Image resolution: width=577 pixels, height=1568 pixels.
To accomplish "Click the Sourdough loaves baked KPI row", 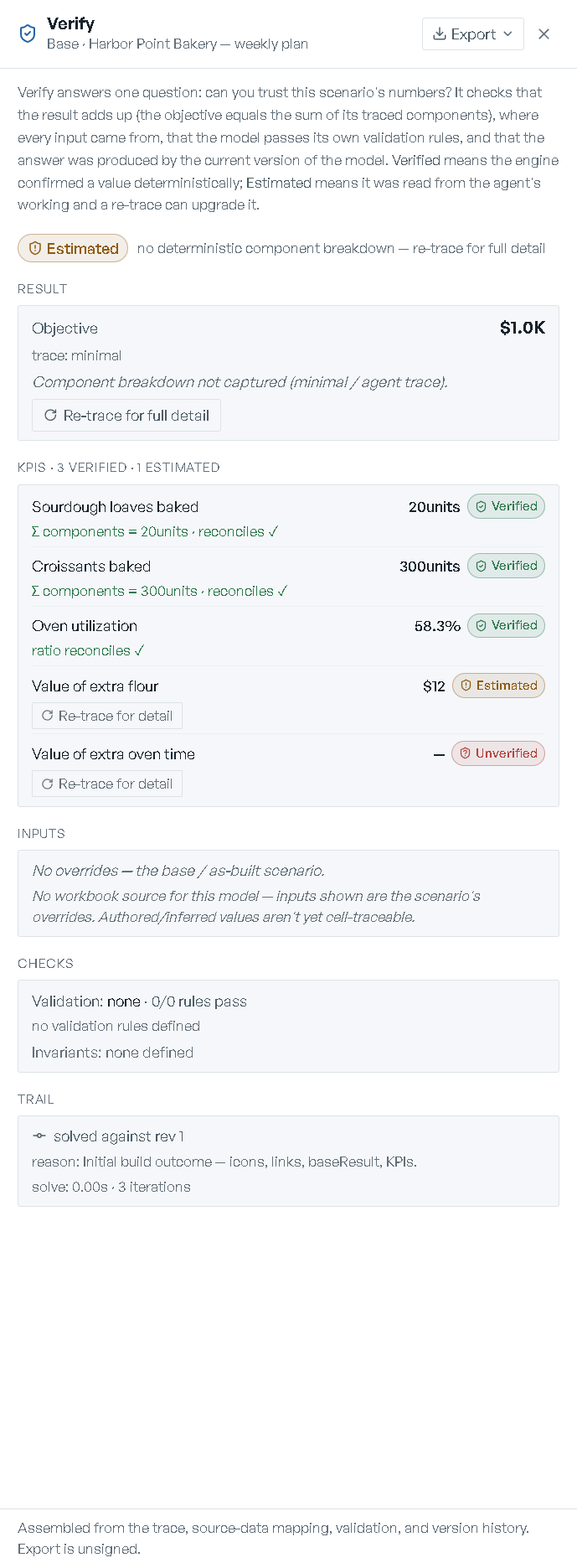I will 288,518.
